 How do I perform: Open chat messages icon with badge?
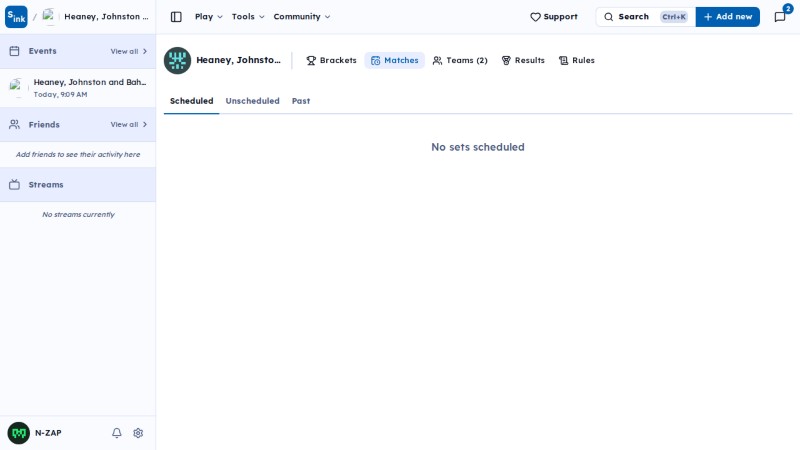(780, 17)
